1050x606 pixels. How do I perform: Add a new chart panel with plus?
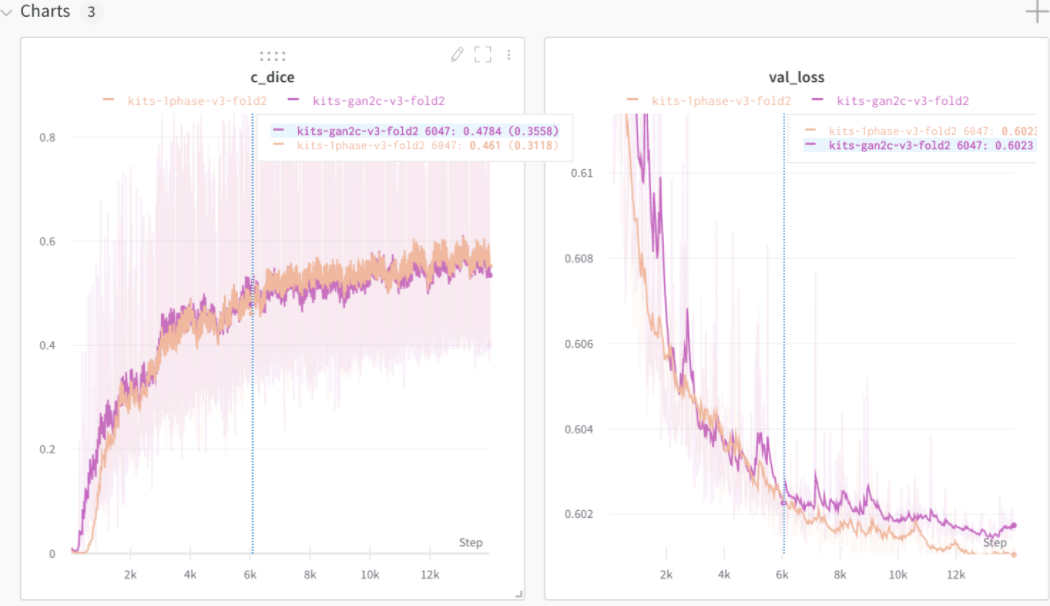click(1037, 11)
